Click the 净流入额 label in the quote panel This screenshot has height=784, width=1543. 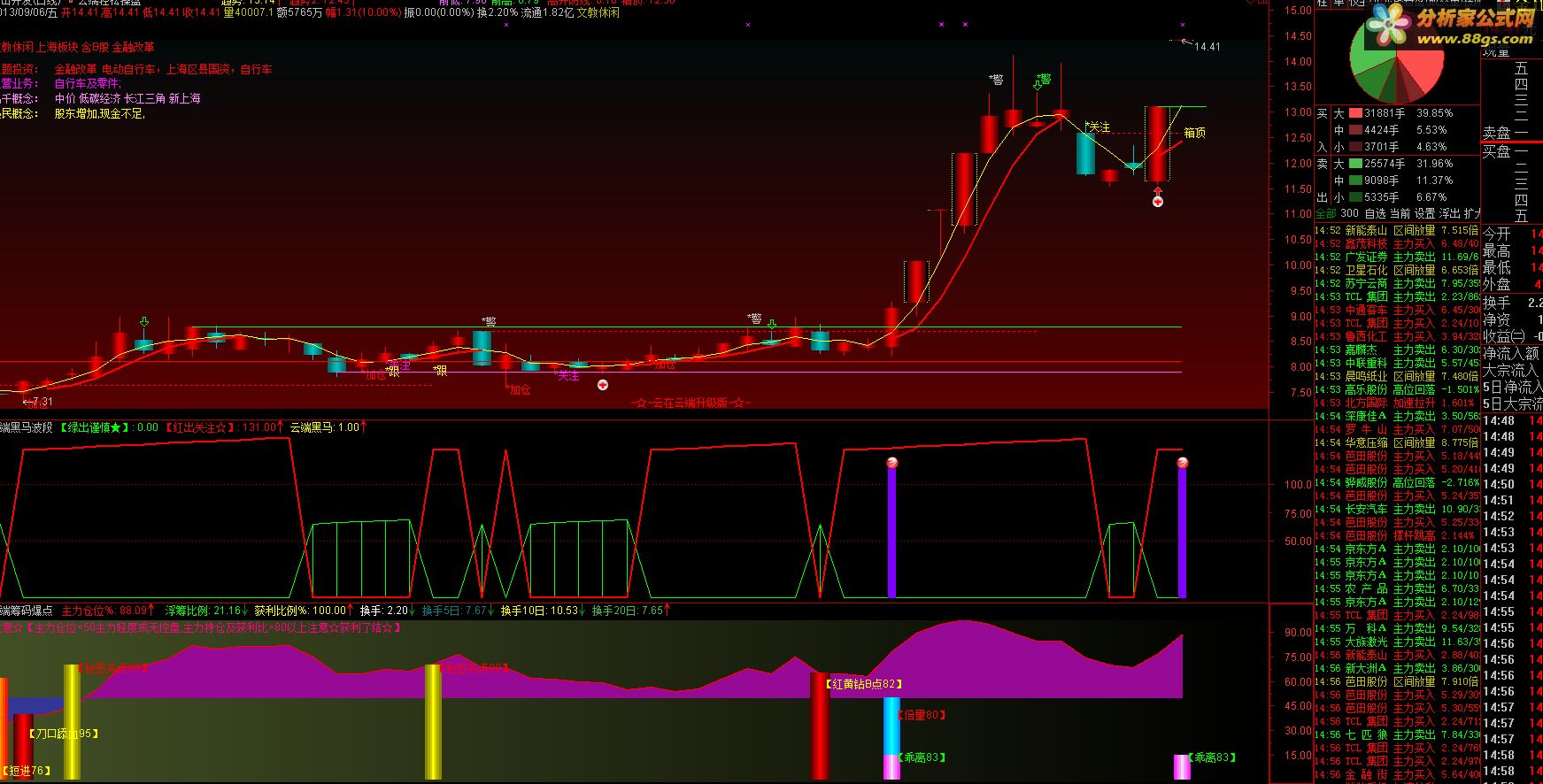pos(1512,354)
